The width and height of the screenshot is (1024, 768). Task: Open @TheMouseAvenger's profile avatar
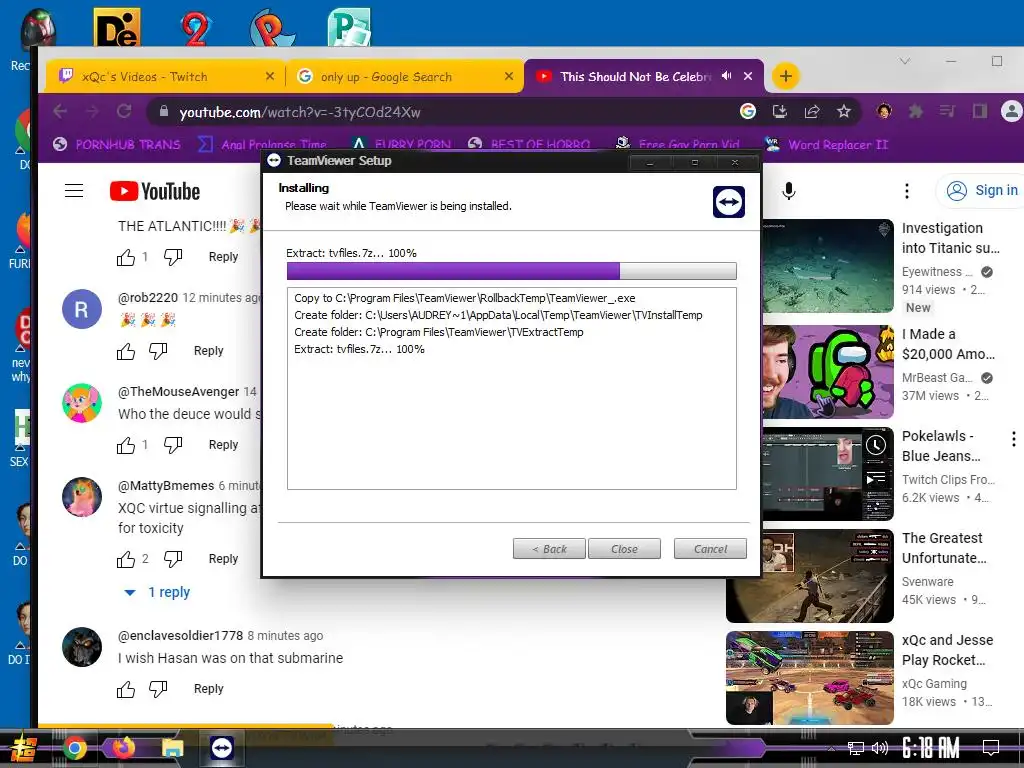[x=82, y=403]
